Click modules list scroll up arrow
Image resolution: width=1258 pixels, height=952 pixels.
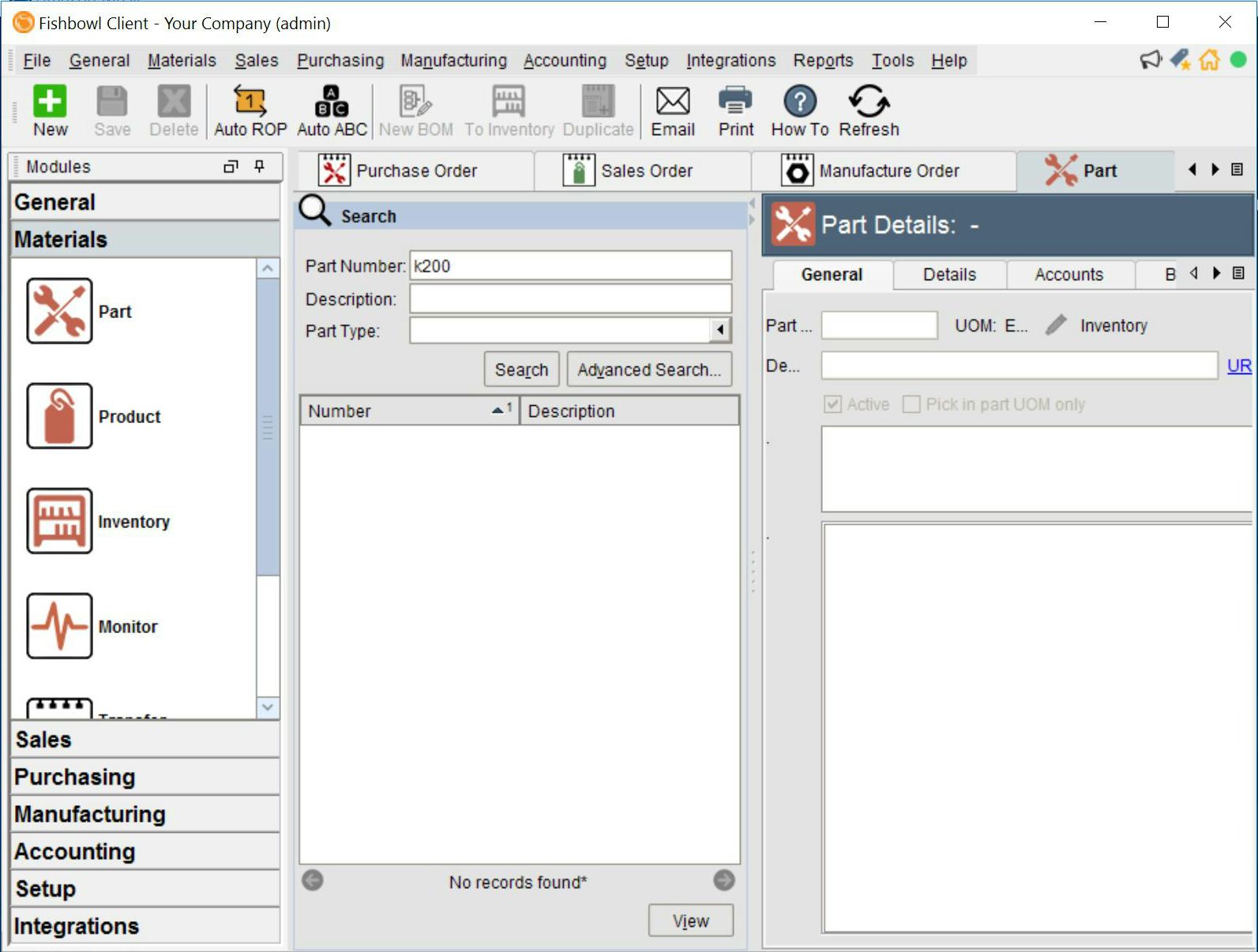(268, 268)
